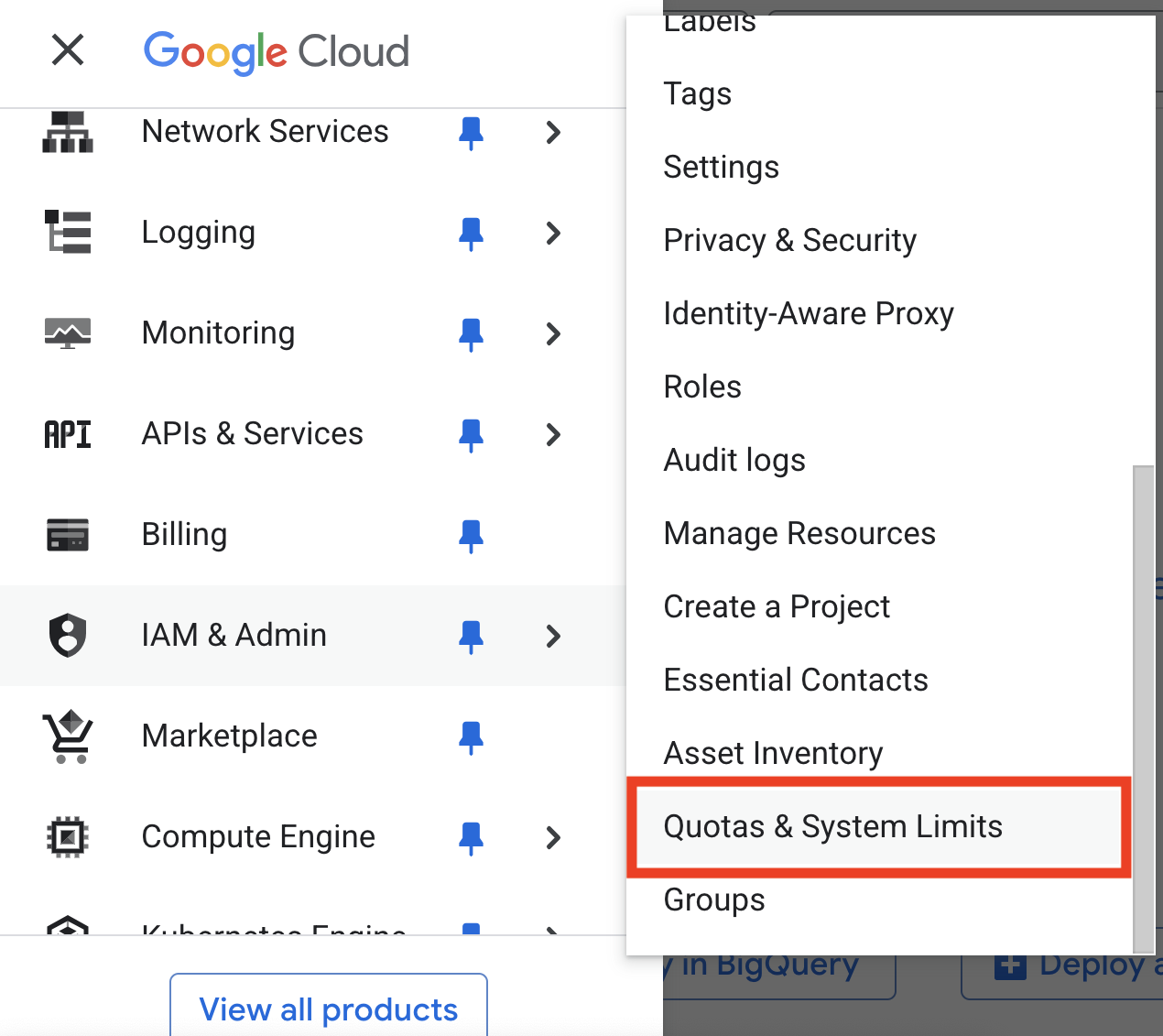The image size is (1163, 1036).
Task: Select Identity-Aware Proxy from submenu
Action: click(808, 314)
